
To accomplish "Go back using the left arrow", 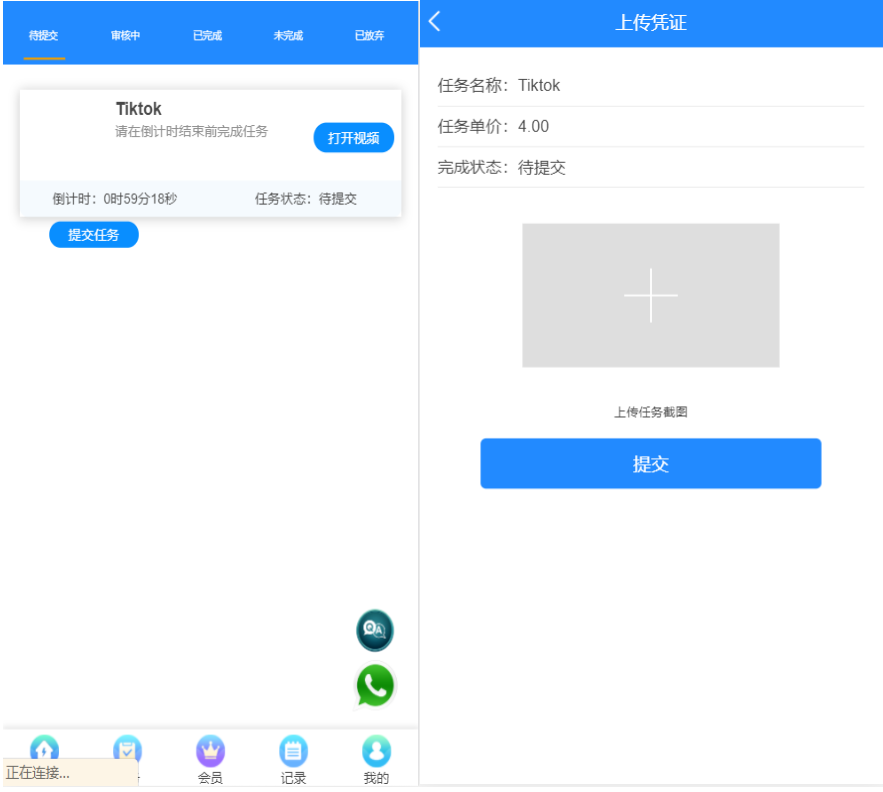I will [x=435, y=22].
